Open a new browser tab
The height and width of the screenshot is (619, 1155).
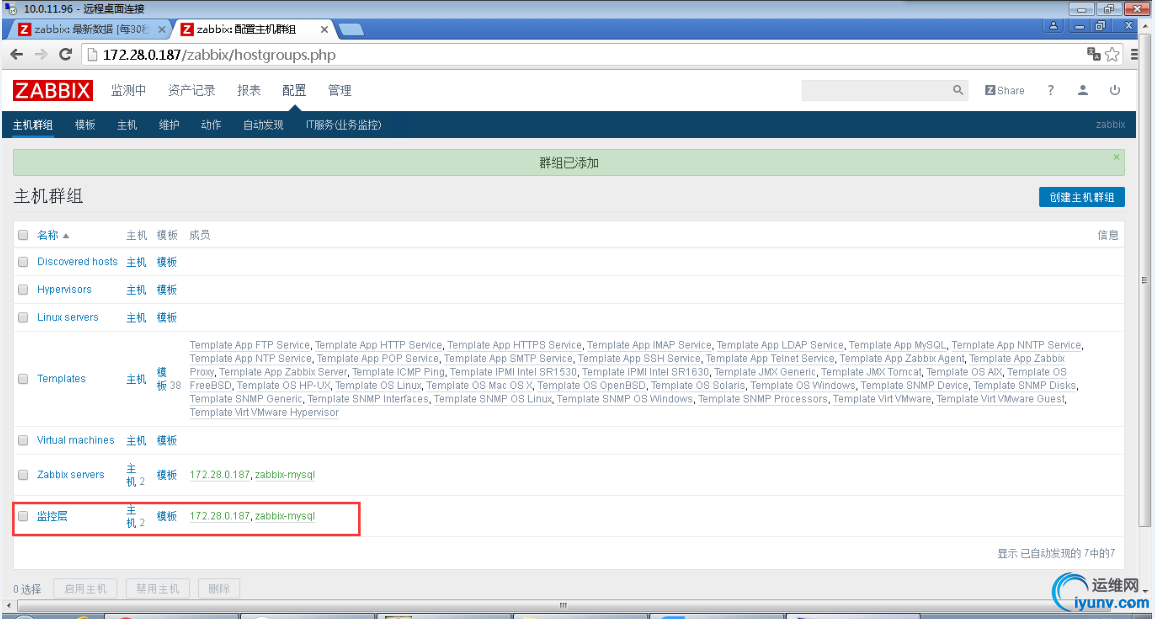click(x=351, y=29)
